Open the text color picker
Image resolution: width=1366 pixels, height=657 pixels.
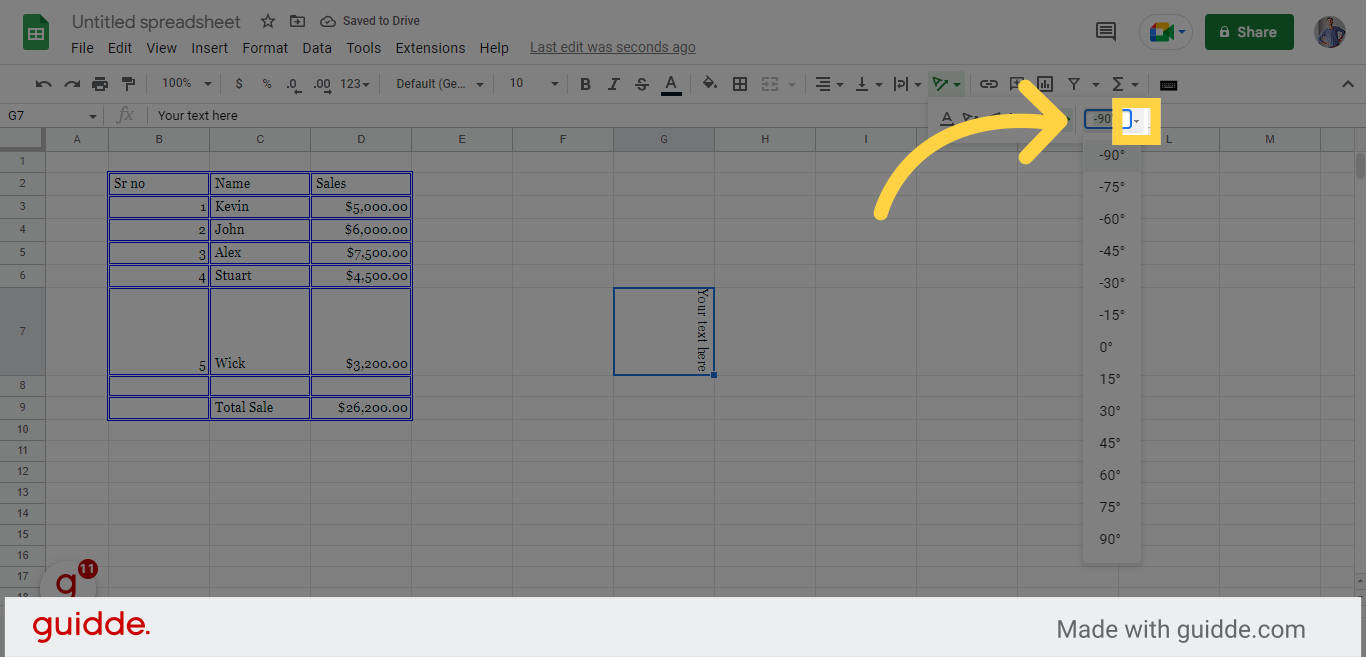671,84
